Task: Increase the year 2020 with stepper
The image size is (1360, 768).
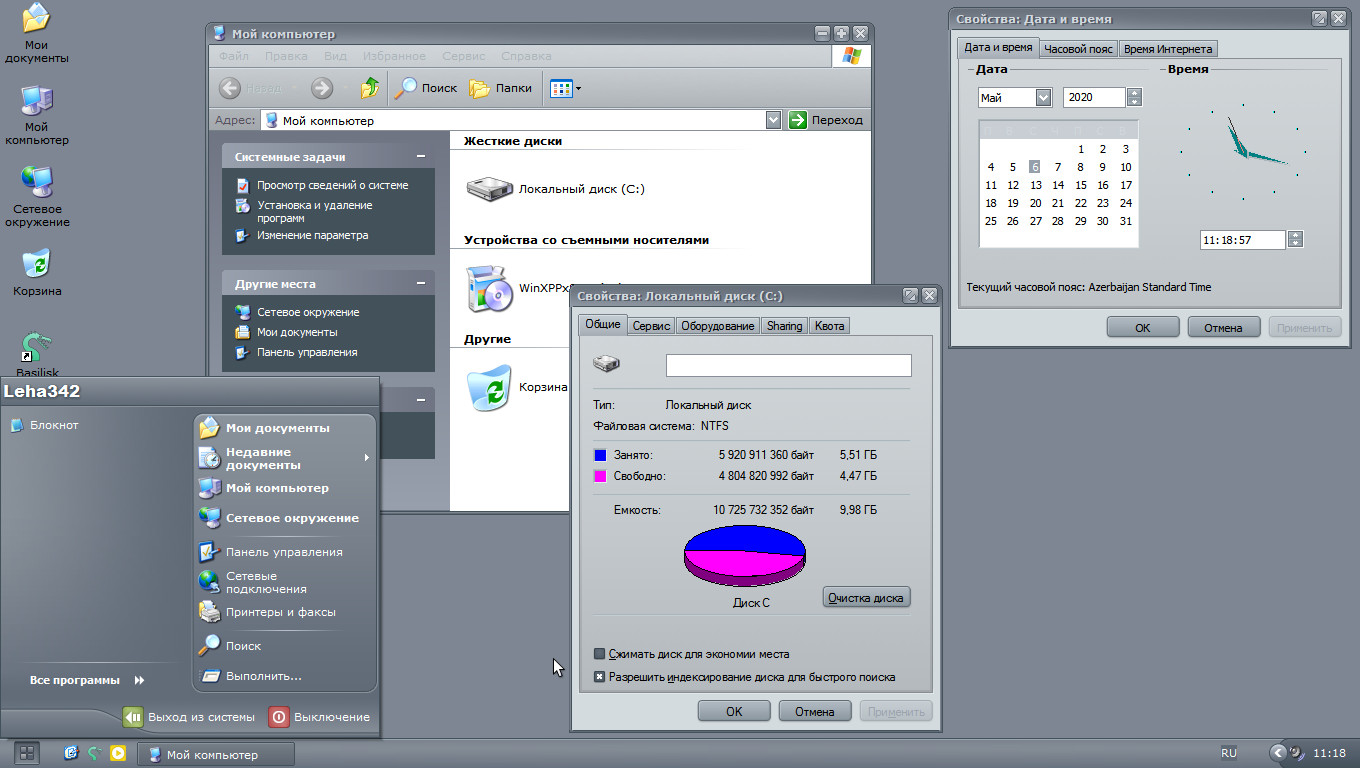Action: coord(1133,93)
